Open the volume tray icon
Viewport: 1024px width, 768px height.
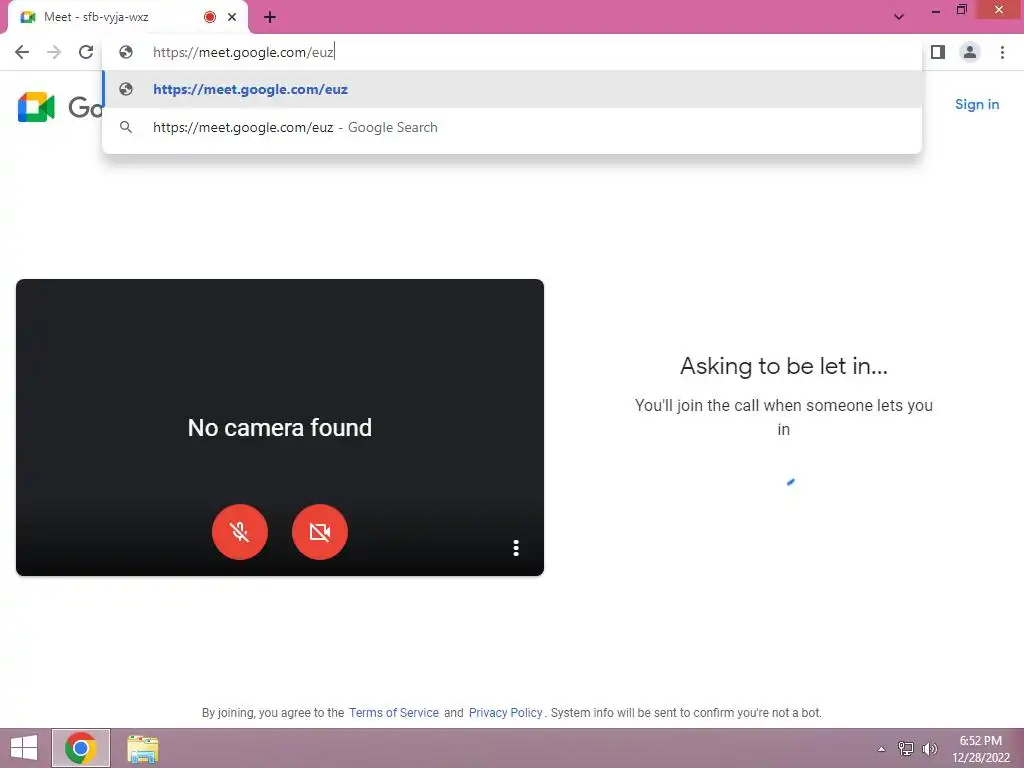[929, 748]
